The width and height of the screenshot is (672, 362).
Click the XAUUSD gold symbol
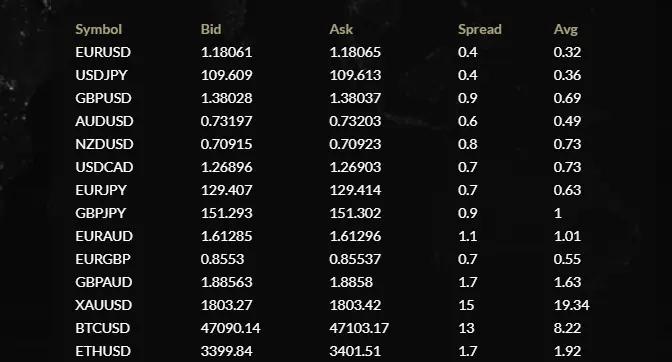point(103,305)
